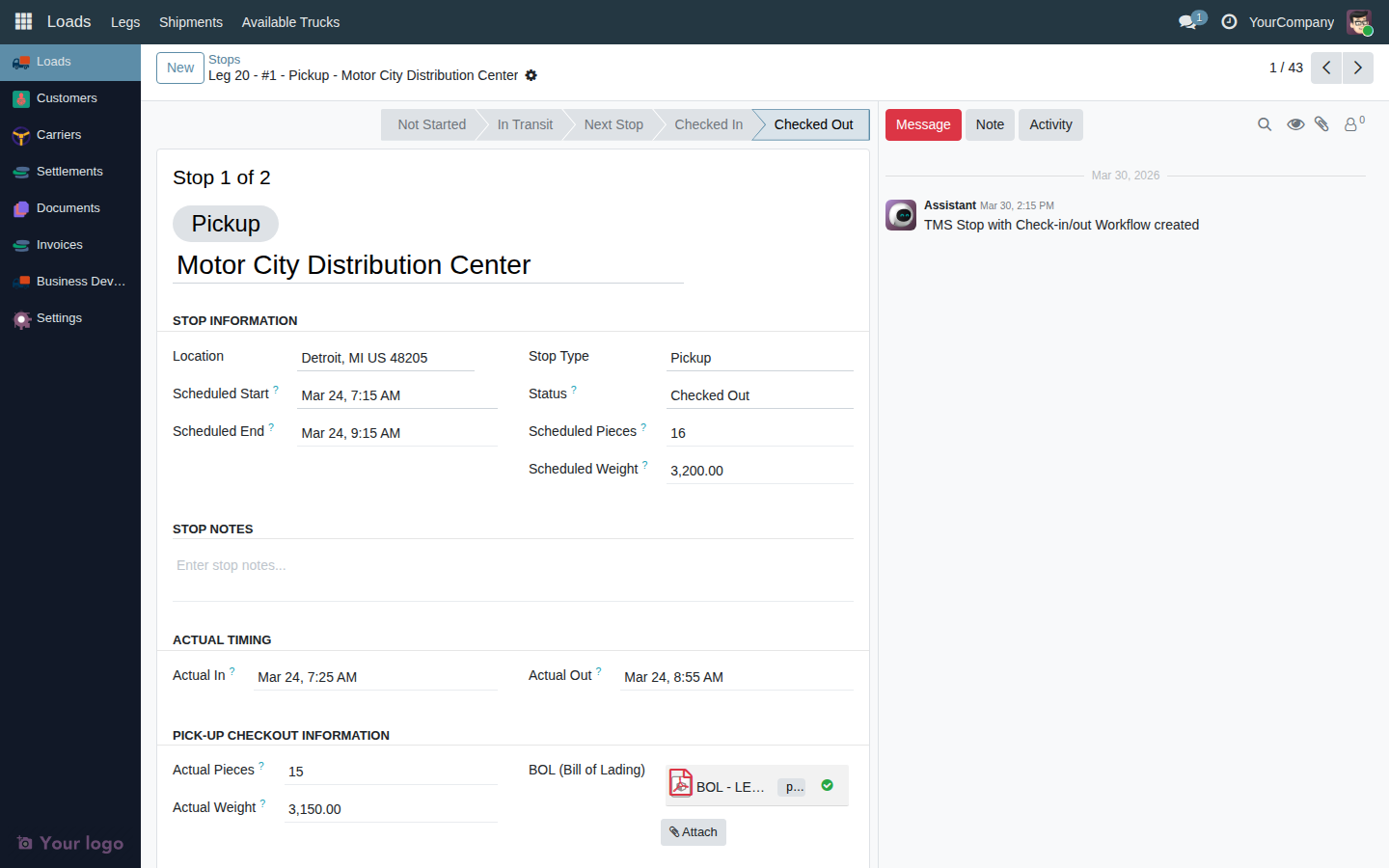Click the Actual Pieces field showing 15
The height and width of the screenshot is (868, 1389).
[x=391, y=772]
